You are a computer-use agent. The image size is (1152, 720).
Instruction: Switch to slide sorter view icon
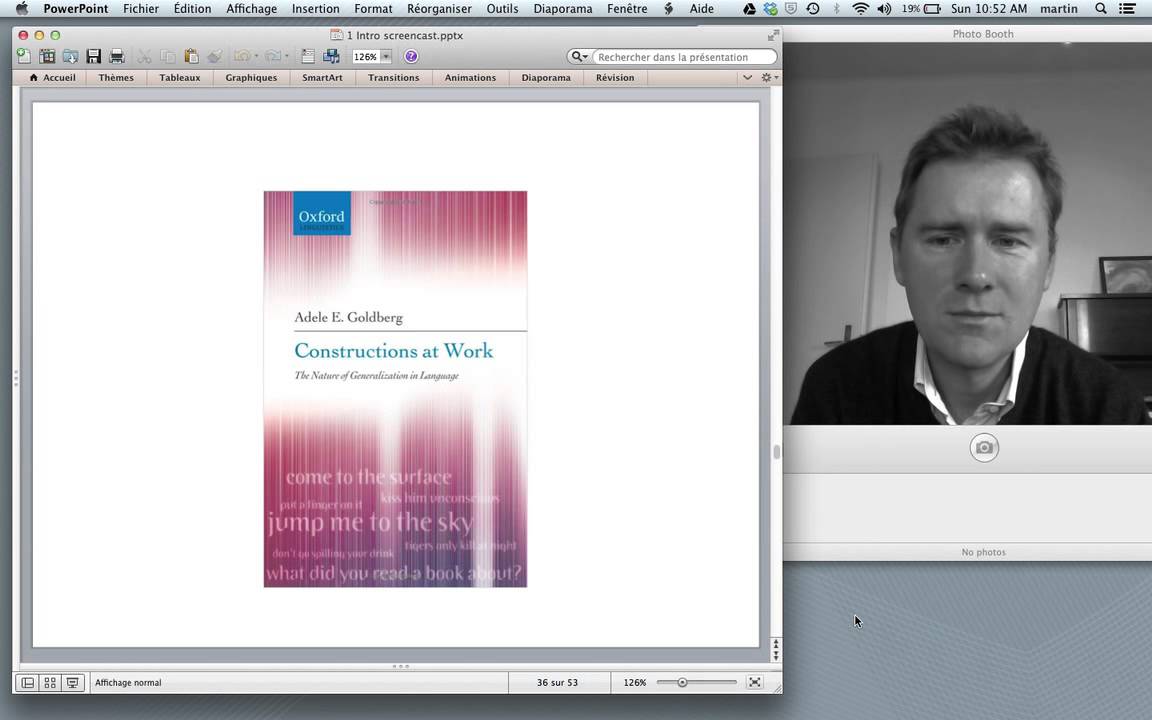click(x=50, y=683)
